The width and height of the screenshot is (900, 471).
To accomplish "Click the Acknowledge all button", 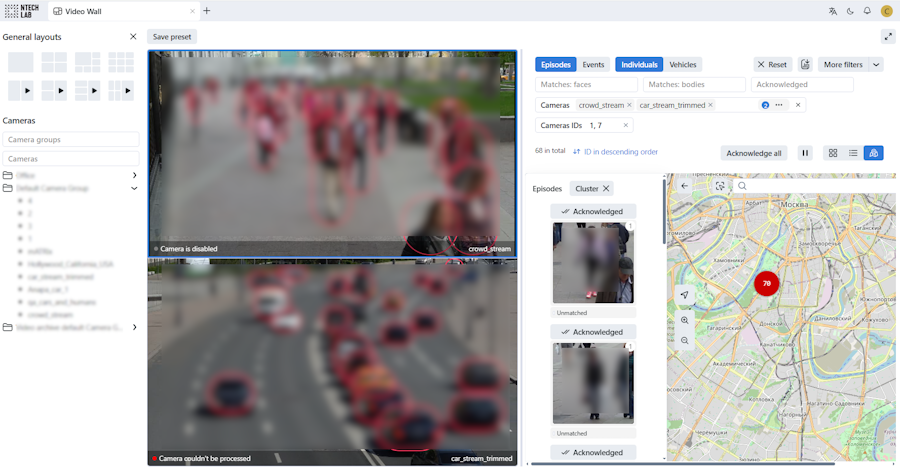I will coord(754,153).
